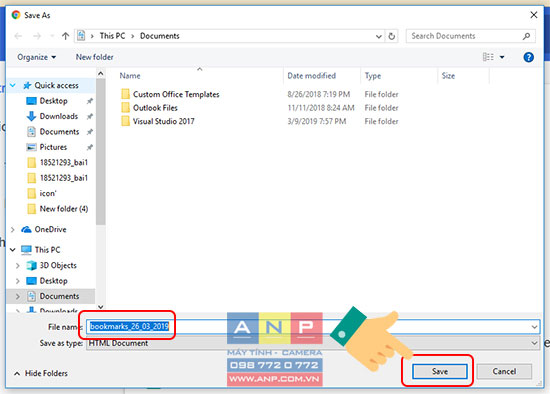Click the Outlook Files folder icon

click(125, 108)
